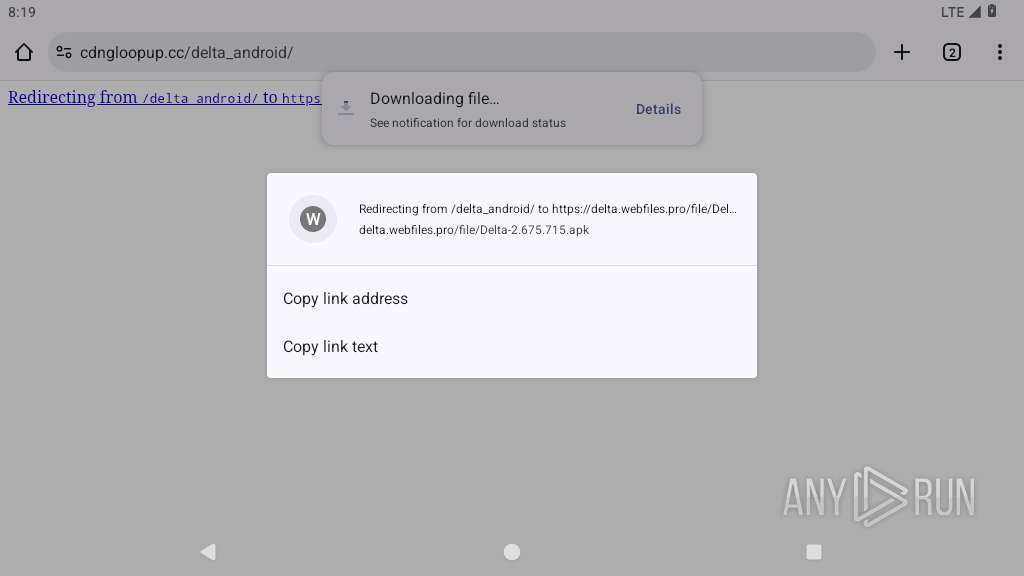The image size is (1024, 576).
Task: Click the battery status icon
Action: [992, 11]
